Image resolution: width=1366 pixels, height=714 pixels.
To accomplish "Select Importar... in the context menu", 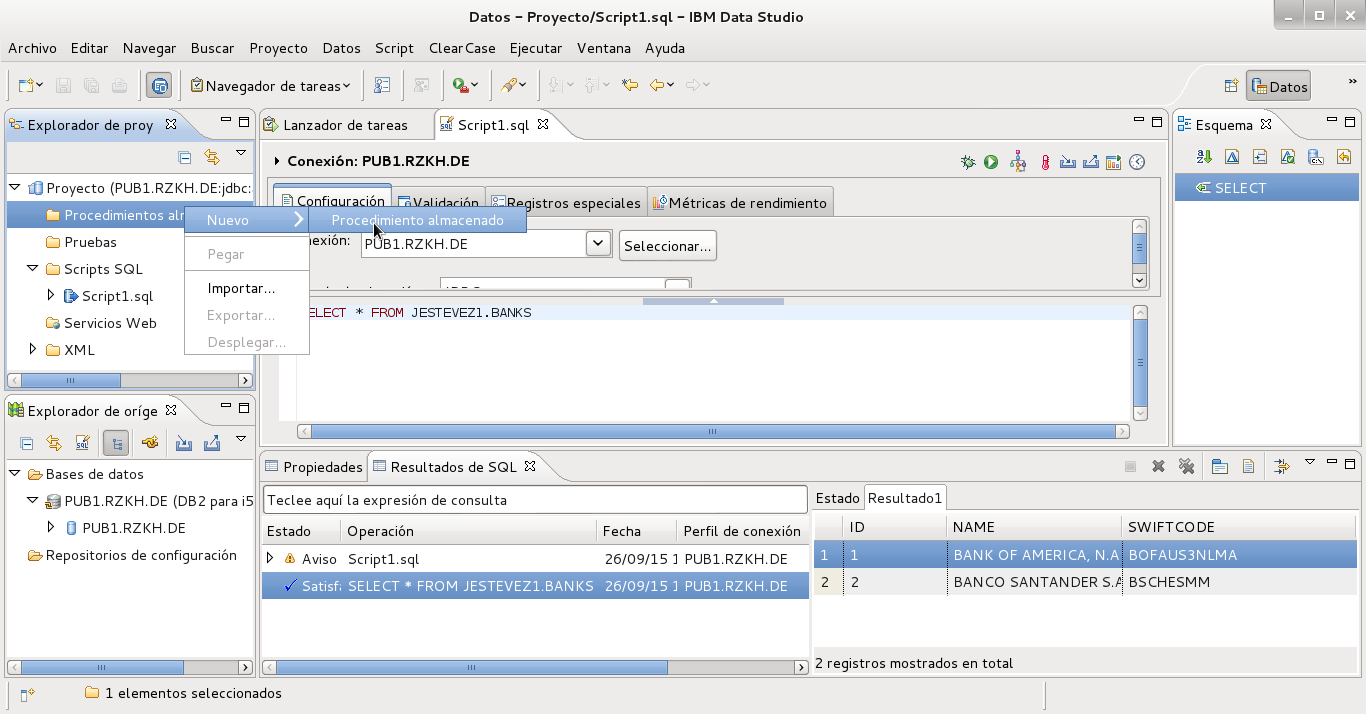I will (241, 288).
